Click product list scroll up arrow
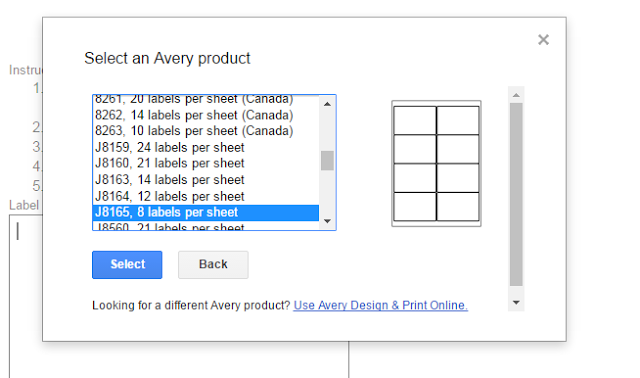The width and height of the screenshot is (640, 378). click(x=327, y=104)
